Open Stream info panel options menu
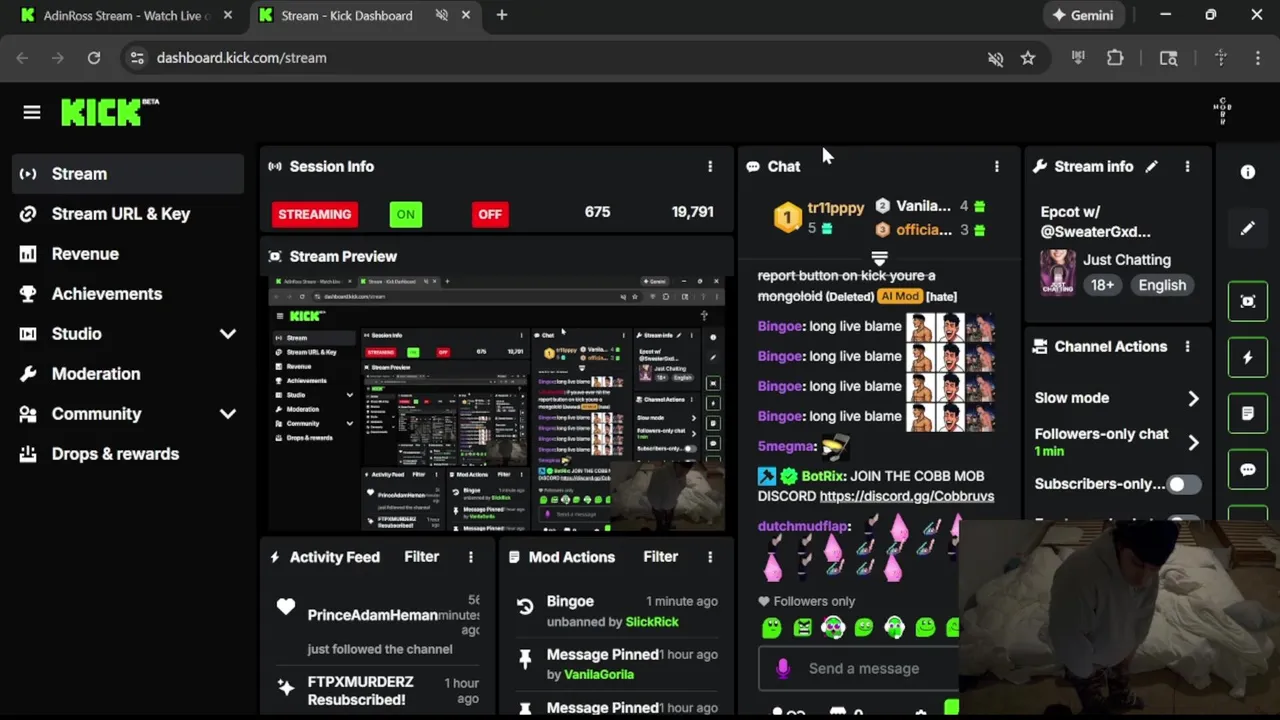The height and width of the screenshot is (720, 1280). click(1187, 167)
